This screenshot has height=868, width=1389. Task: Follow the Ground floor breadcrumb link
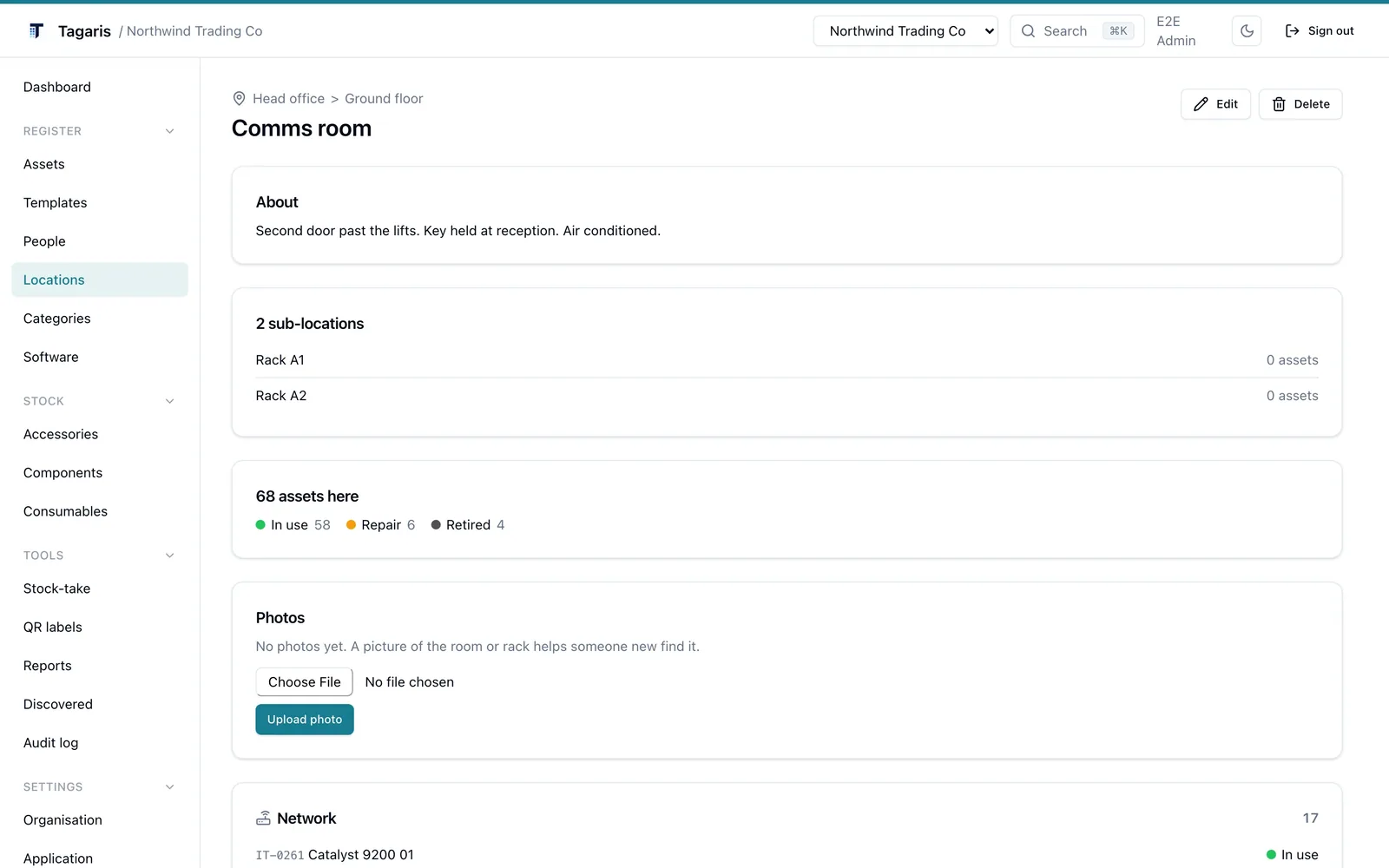[x=384, y=99]
